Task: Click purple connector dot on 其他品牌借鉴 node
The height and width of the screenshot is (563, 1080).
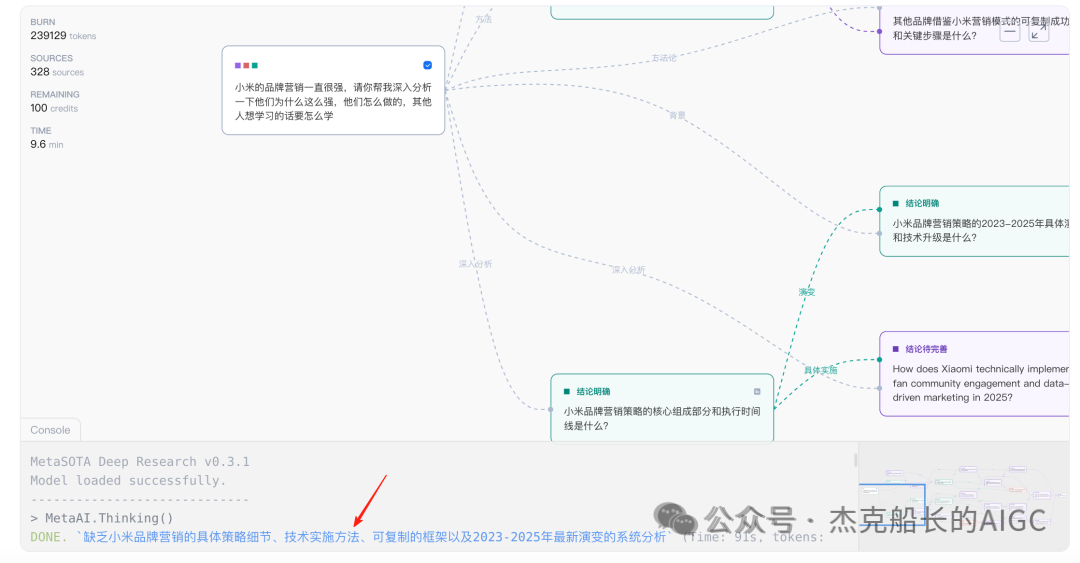Action: point(880,31)
